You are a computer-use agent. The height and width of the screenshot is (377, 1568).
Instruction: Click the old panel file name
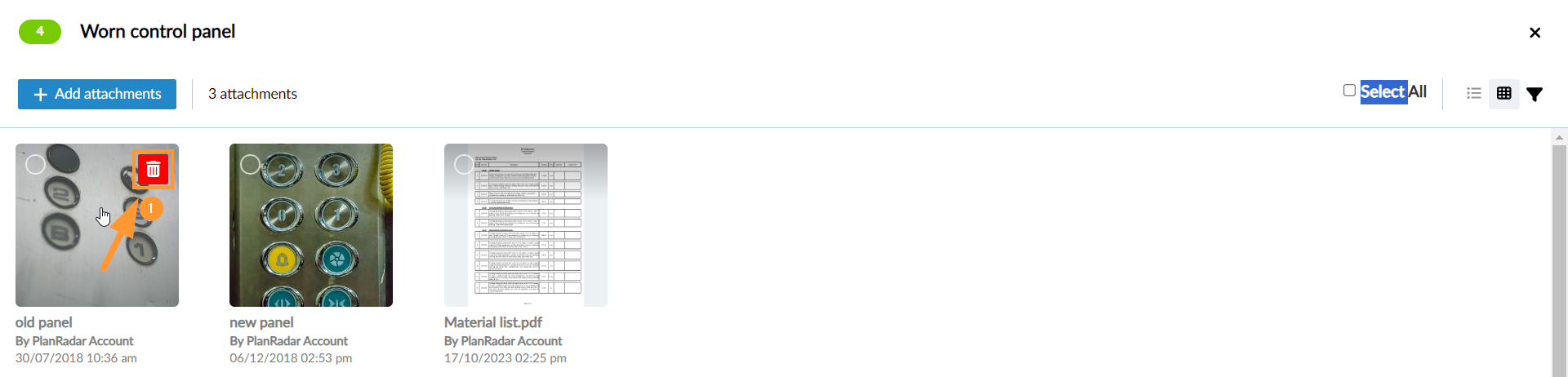click(44, 322)
